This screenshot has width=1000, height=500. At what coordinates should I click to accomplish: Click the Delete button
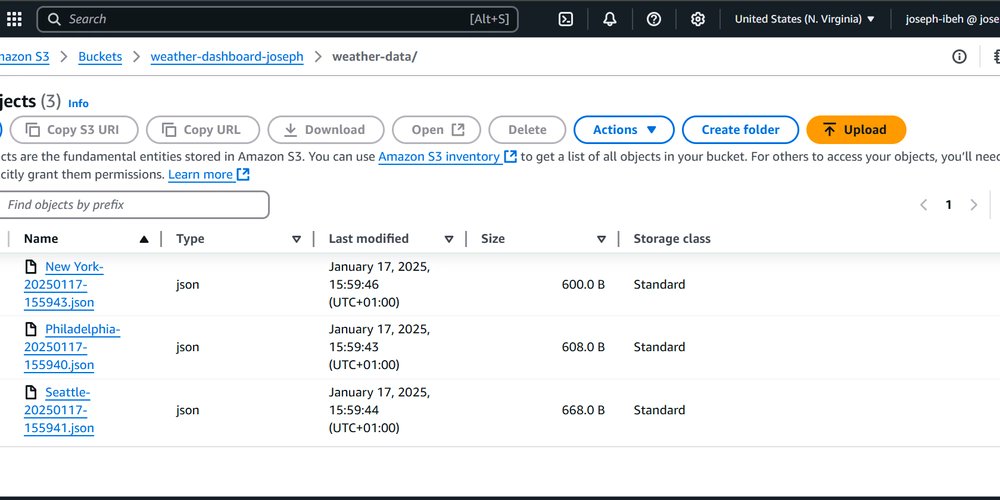(x=527, y=129)
